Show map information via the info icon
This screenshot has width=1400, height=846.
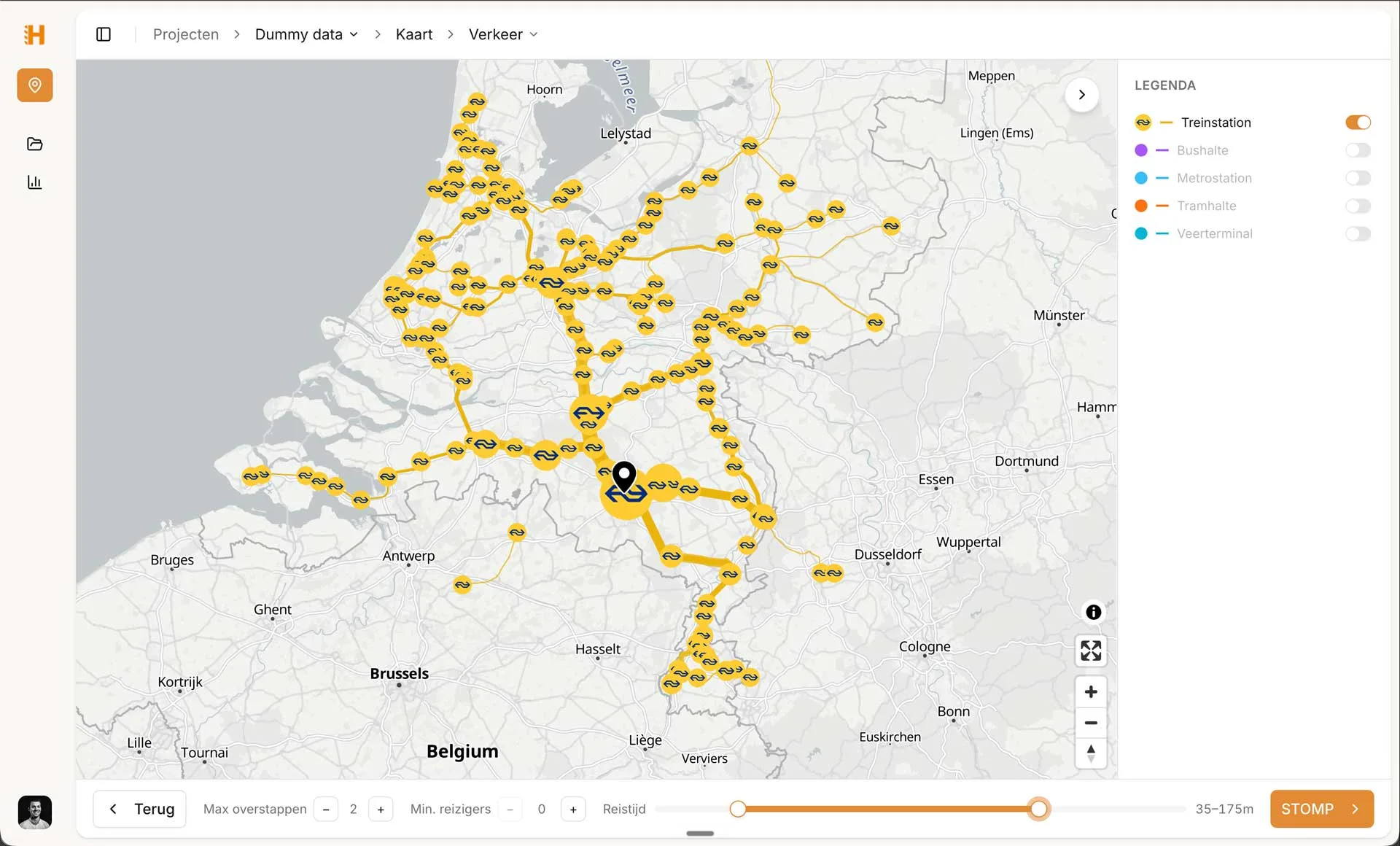[1093, 613]
